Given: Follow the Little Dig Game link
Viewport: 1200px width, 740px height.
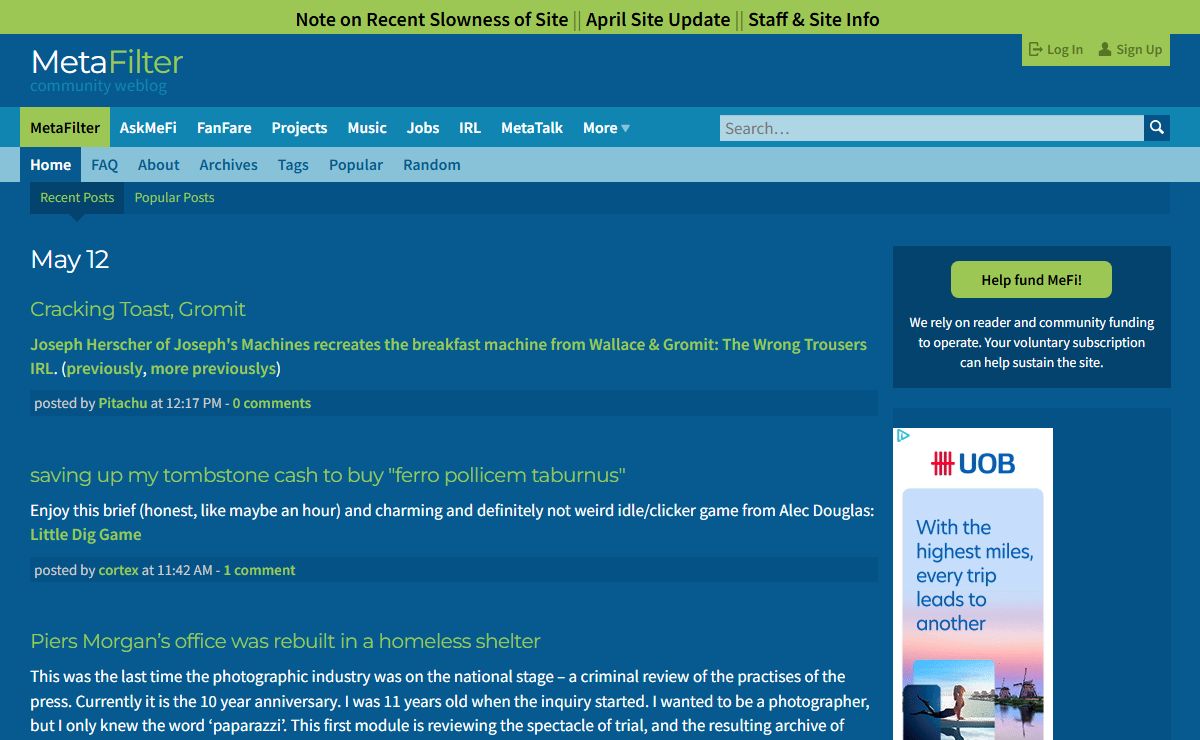Looking at the screenshot, I should (x=86, y=534).
